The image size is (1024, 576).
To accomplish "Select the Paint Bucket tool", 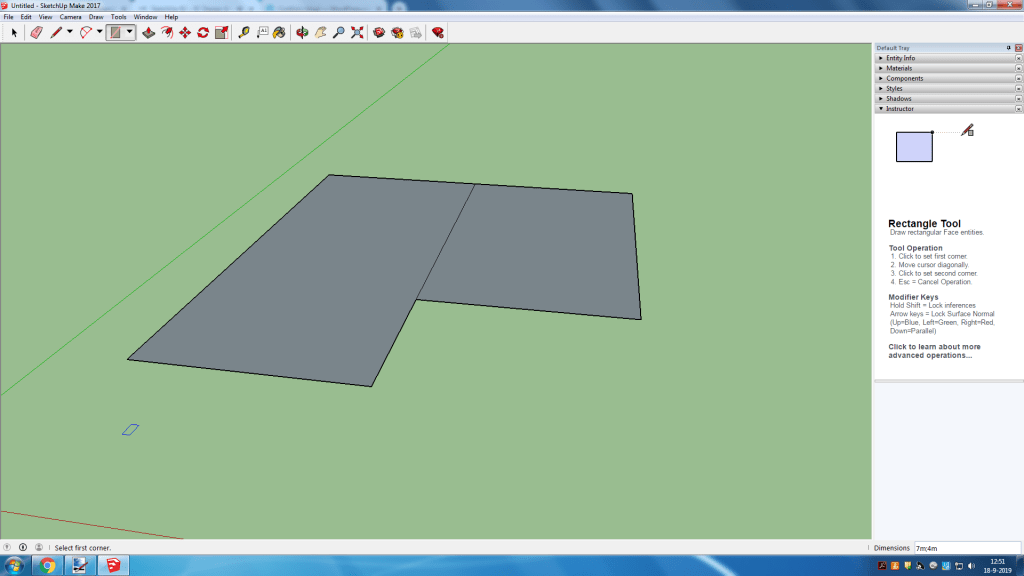I will pos(279,33).
